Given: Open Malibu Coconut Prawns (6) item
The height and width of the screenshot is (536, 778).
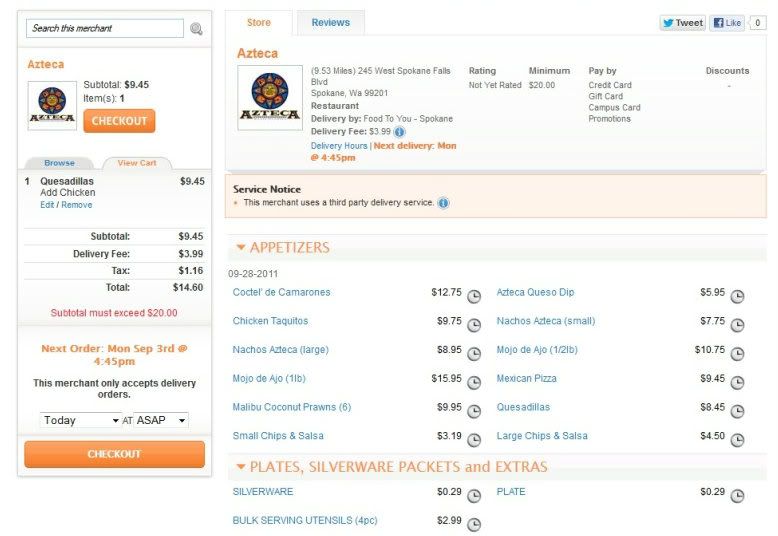Looking at the screenshot, I should (292, 407).
